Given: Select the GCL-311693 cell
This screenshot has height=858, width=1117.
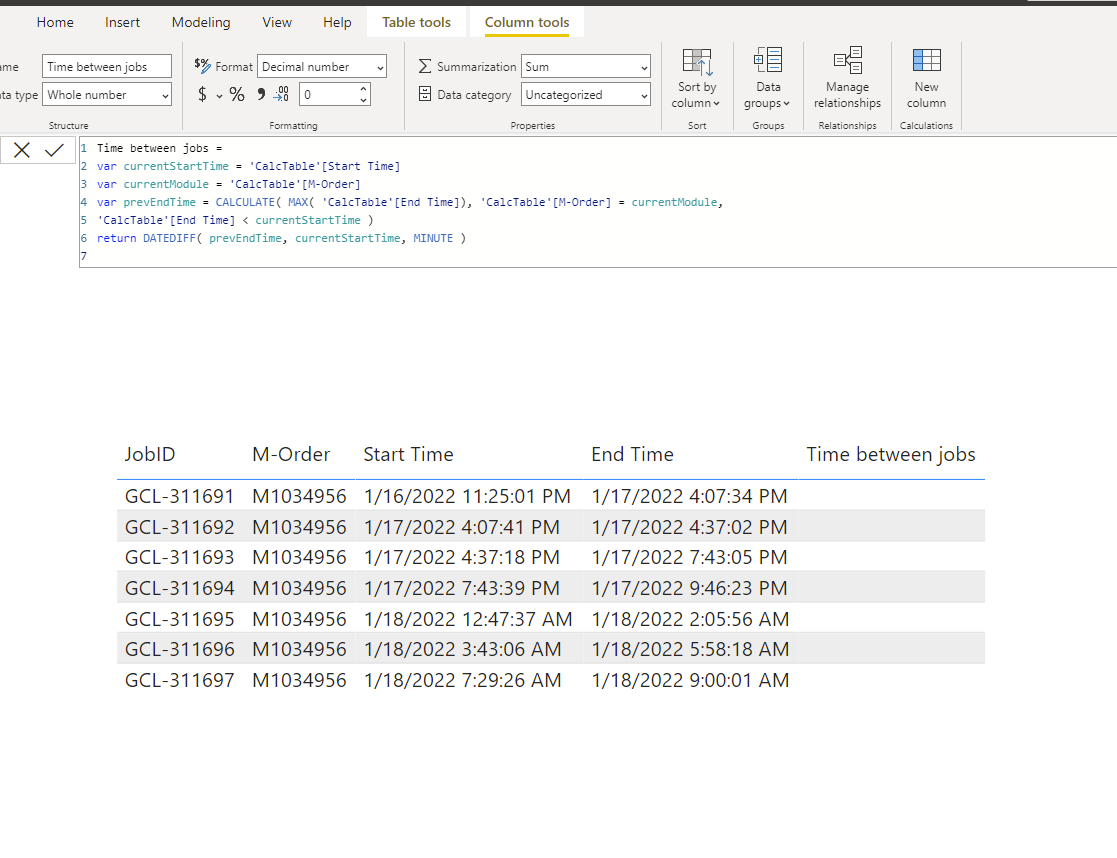Looking at the screenshot, I should [x=180, y=557].
